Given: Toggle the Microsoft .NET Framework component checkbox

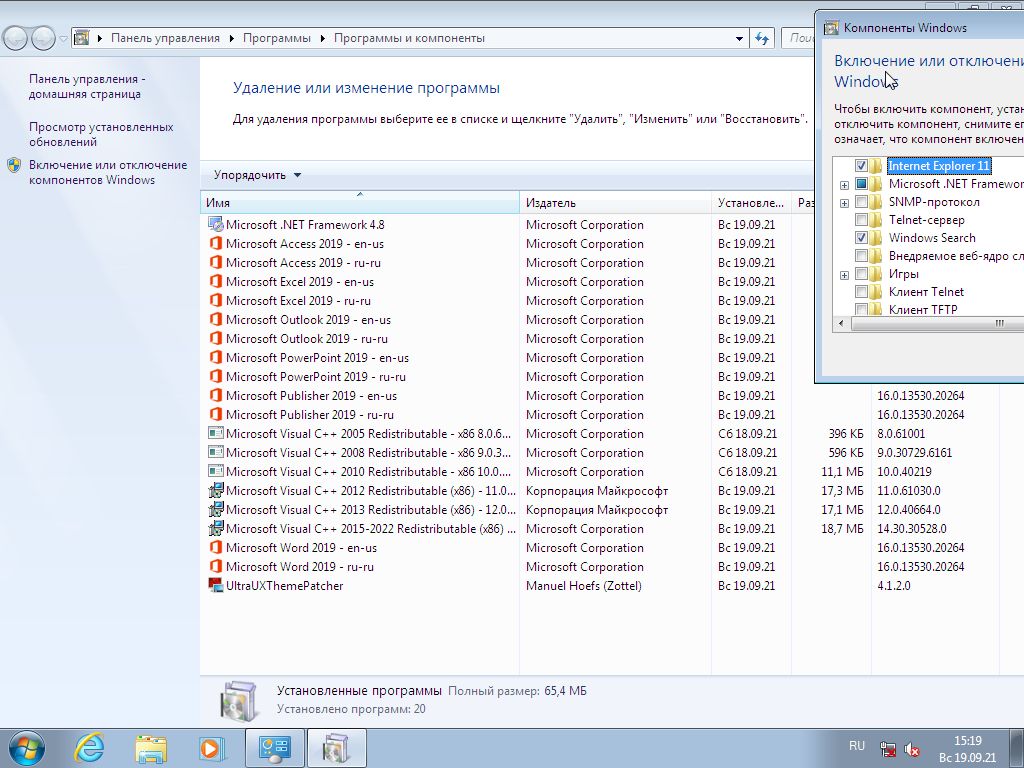Looking at the screenshot, I should click(x=861, y=184).
